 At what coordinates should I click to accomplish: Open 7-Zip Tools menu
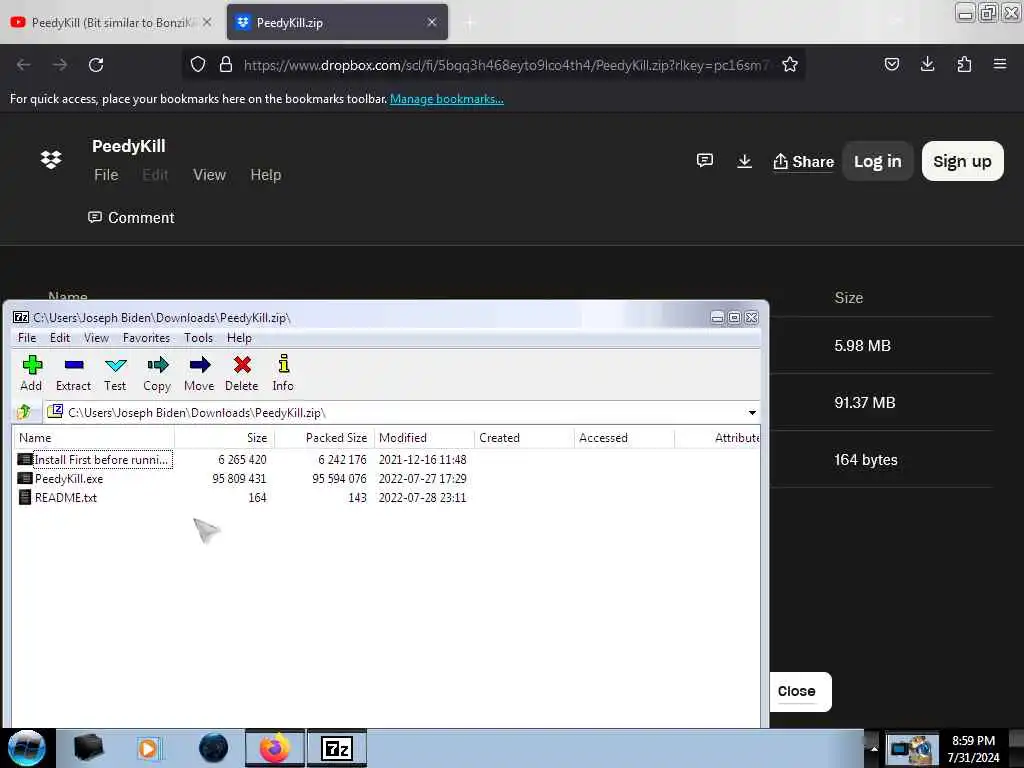point(198,338)
